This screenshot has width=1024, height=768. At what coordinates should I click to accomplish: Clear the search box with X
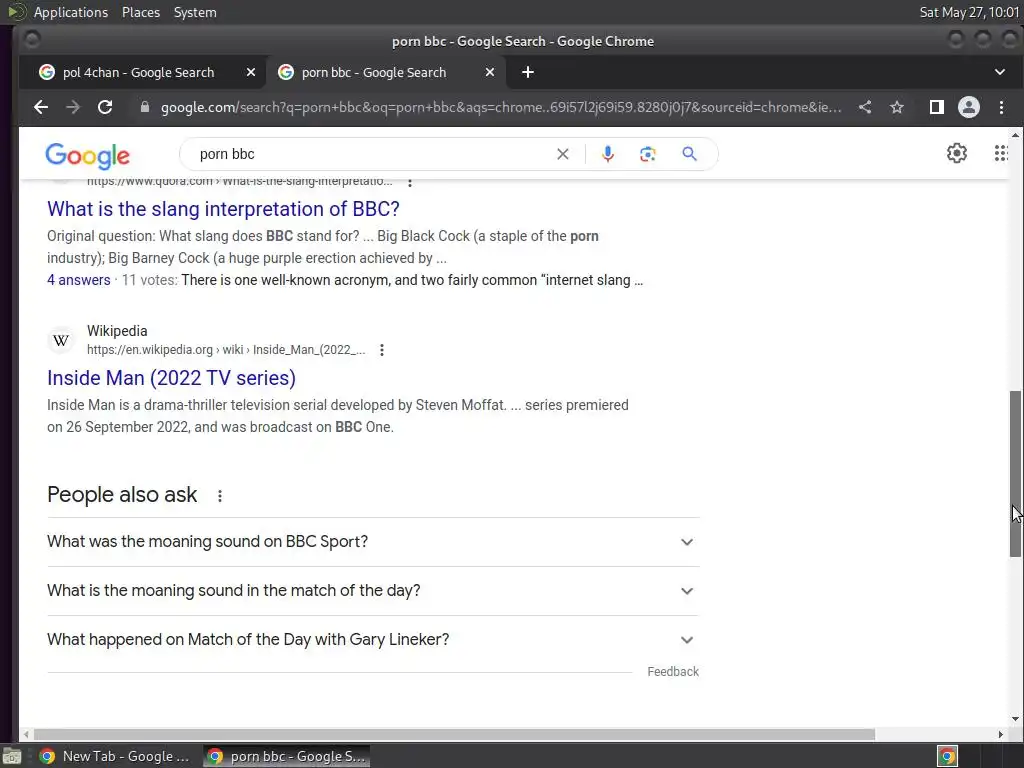[x=562, y=154]
